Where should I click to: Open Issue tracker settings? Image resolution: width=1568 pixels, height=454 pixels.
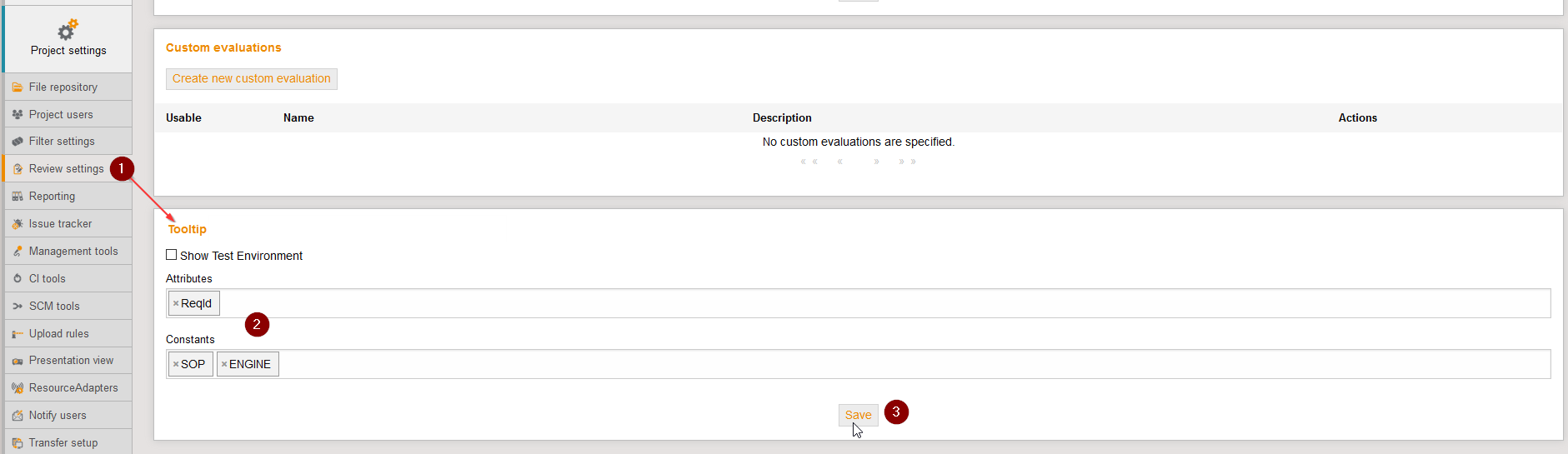pyautogui.click(x=68, y=224)
